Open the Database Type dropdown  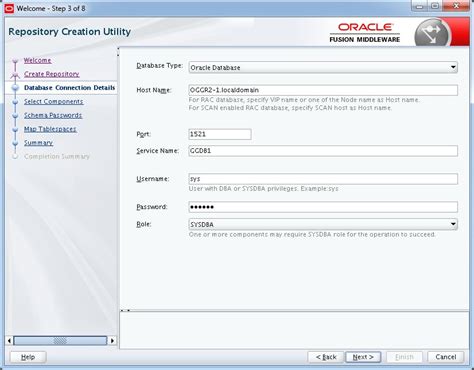click(x=323, y=67)
